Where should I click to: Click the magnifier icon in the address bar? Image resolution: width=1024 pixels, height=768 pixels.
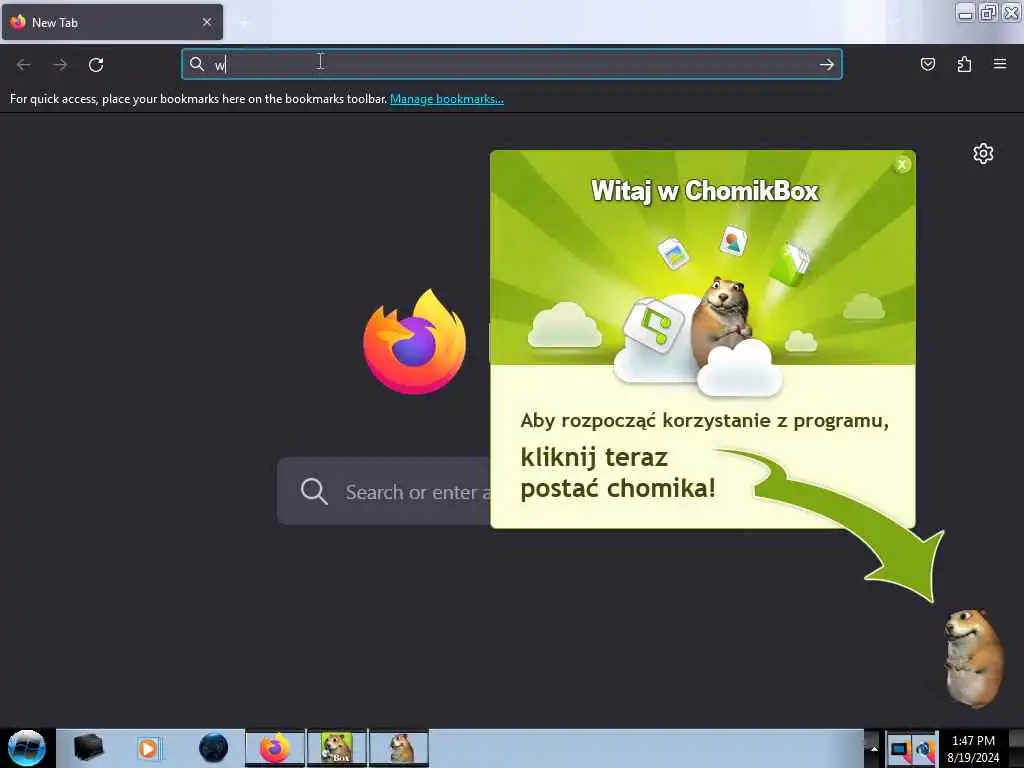[197, 64]
